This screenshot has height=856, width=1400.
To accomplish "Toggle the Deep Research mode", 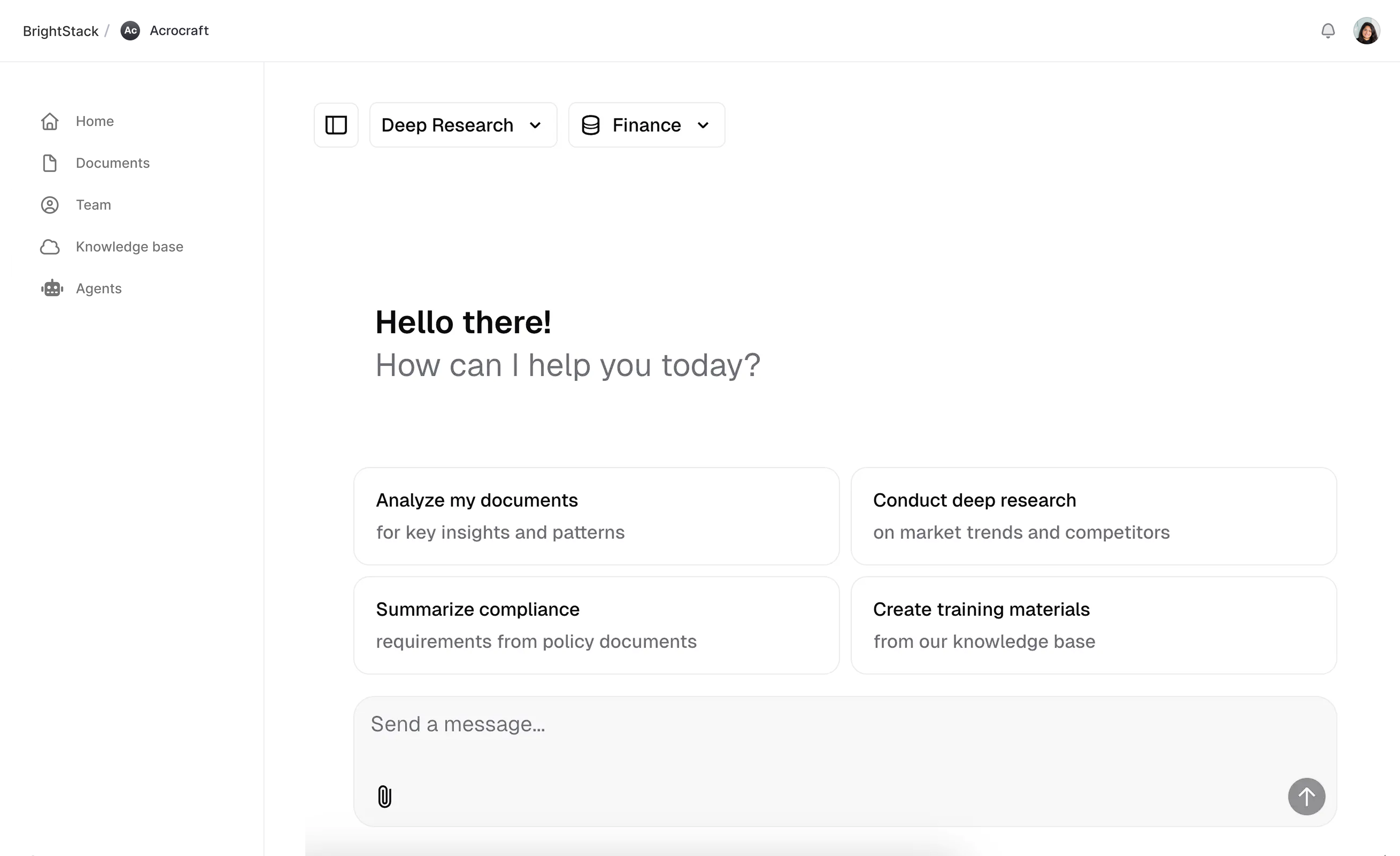I will (447, 125).
